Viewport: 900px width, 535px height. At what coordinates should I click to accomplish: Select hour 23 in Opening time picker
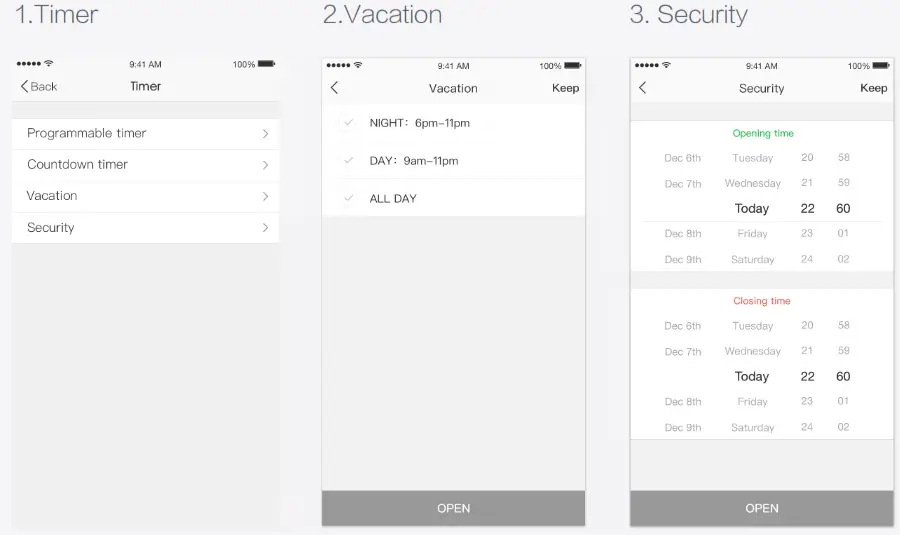pos(807,234)
